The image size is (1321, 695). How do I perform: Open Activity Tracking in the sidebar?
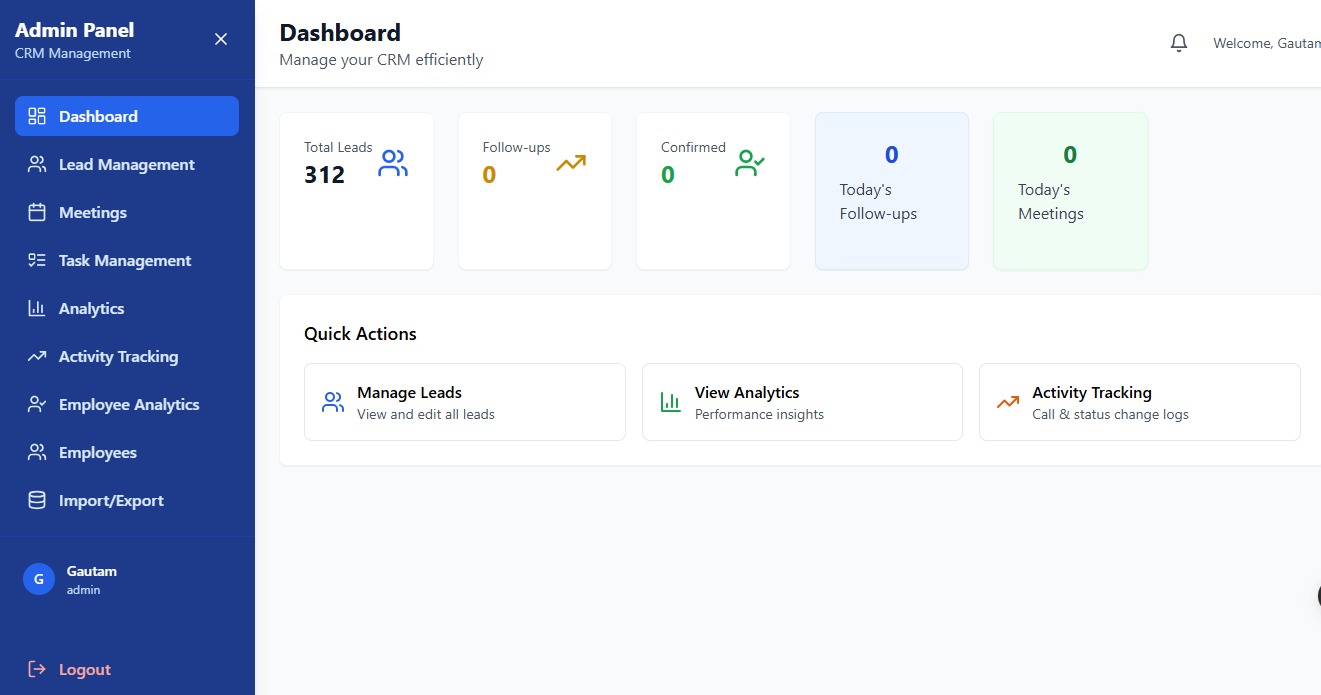(118, 356)
